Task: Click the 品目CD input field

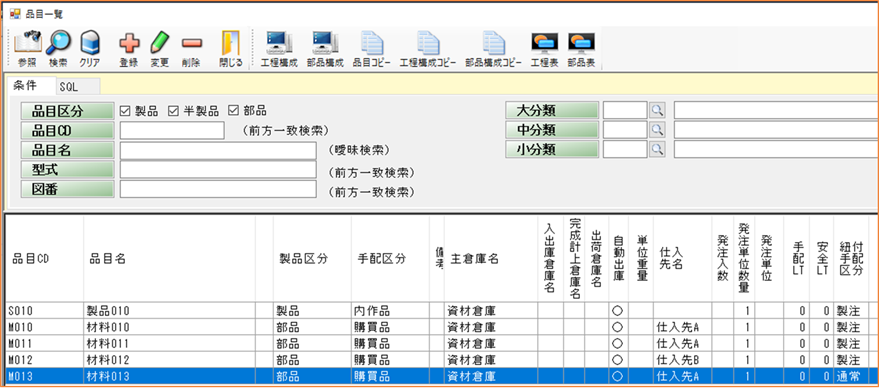Action: coord(172,131)
